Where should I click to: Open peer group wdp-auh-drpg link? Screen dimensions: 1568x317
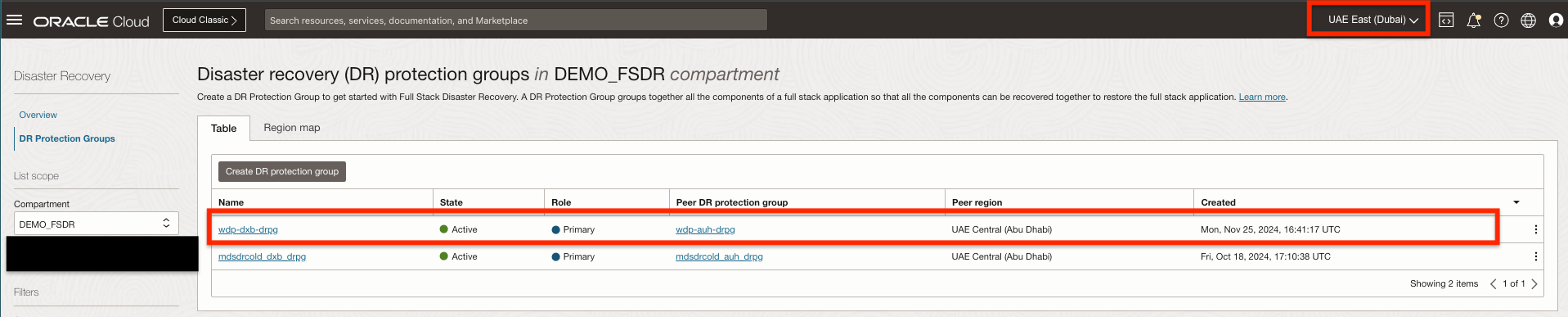(x=705, y=229)
